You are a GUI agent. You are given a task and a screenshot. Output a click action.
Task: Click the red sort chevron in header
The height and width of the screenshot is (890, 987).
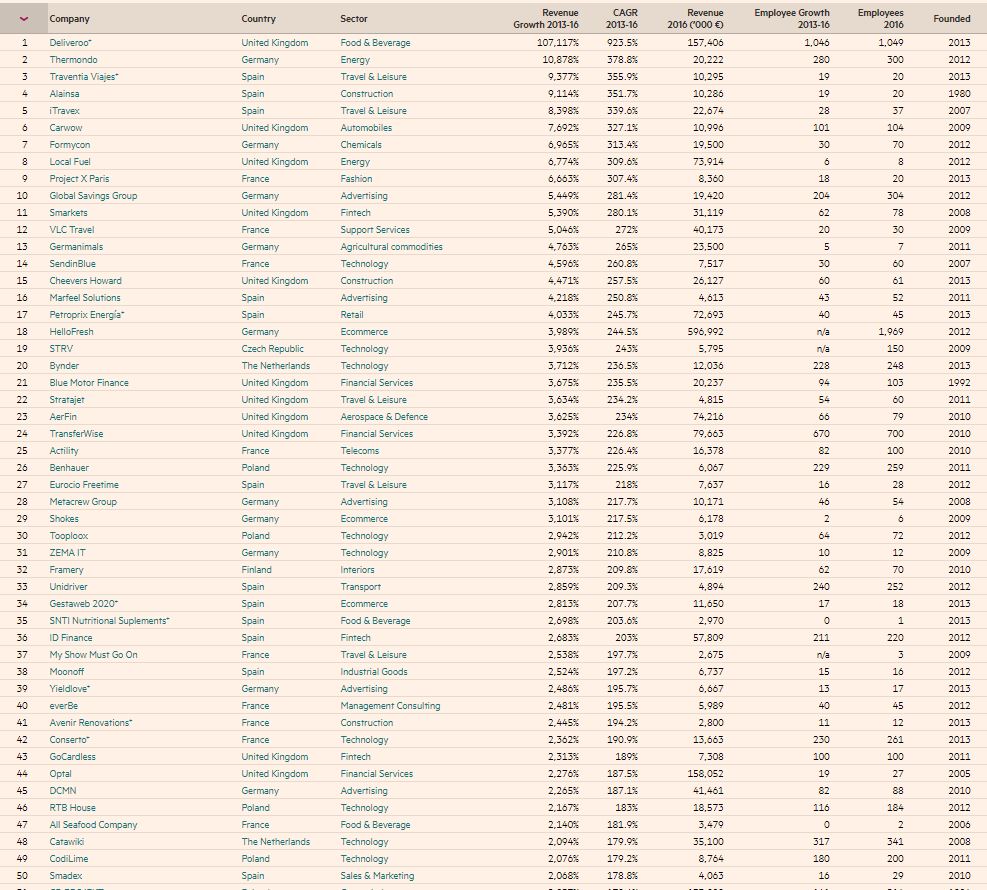click(23, 18)
